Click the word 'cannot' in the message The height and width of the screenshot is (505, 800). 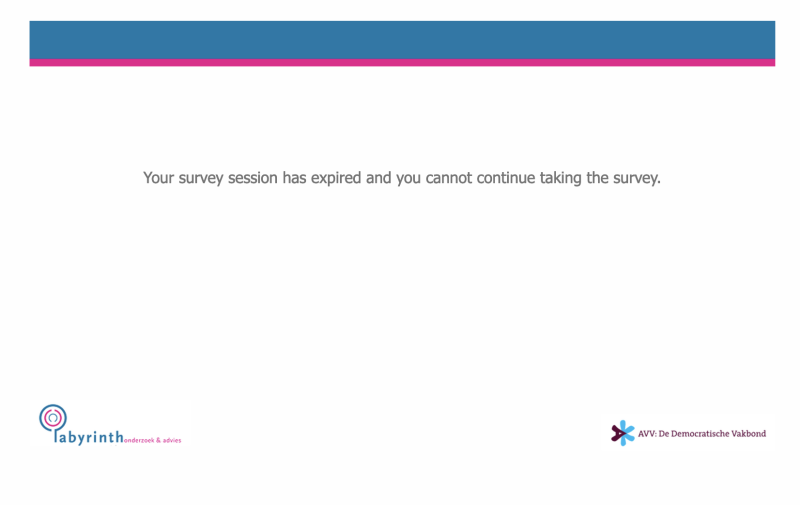pos(448,178)
